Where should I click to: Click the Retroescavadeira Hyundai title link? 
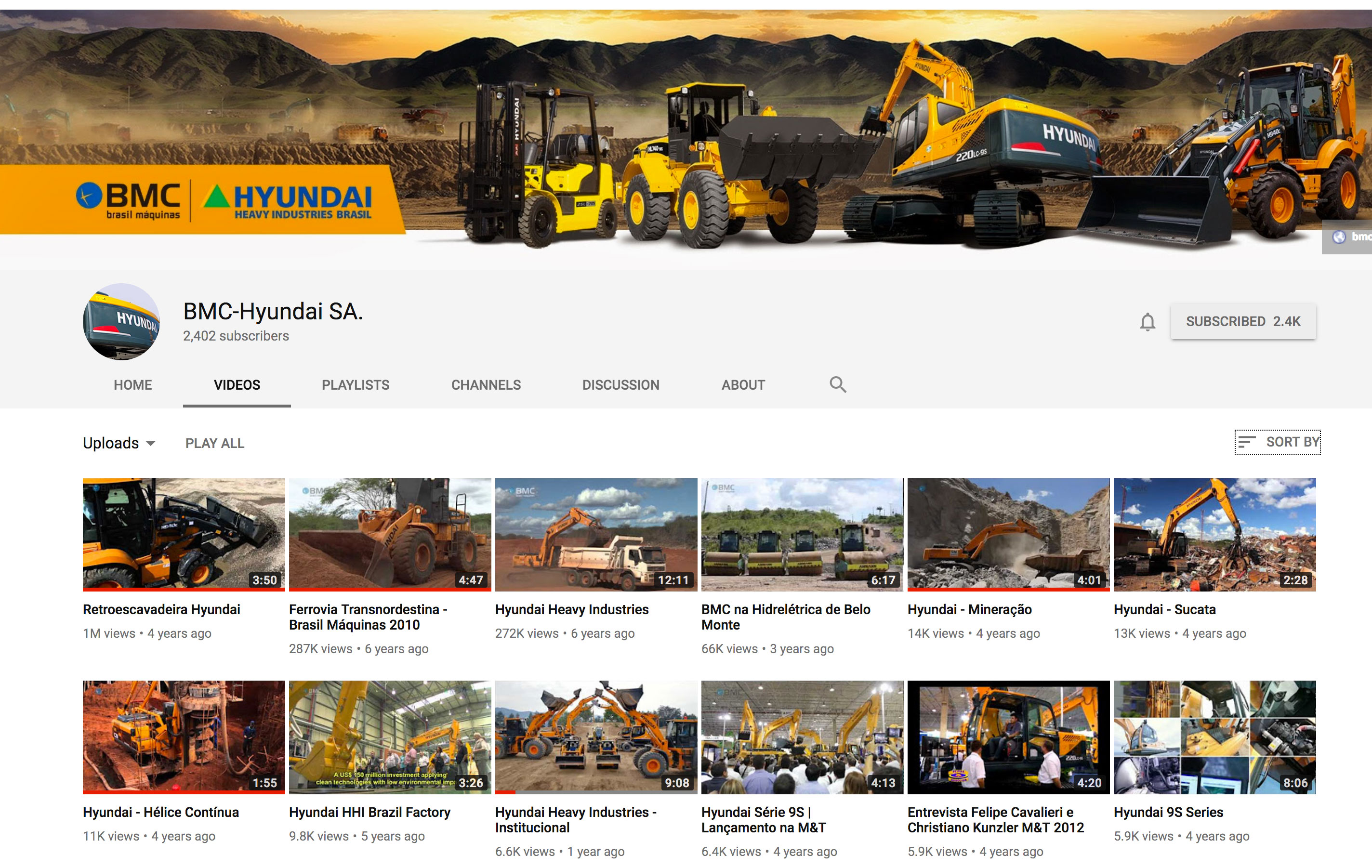pyautogui.click(x=161, y=609)
